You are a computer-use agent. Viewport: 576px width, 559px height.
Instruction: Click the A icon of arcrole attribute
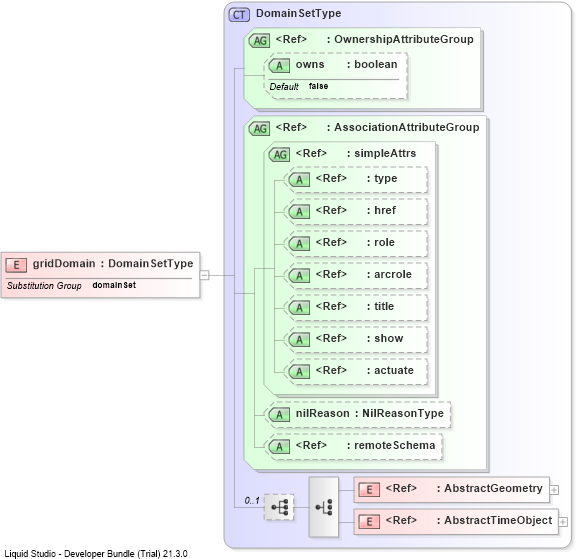pyautogui.click(x=299, y=275)
